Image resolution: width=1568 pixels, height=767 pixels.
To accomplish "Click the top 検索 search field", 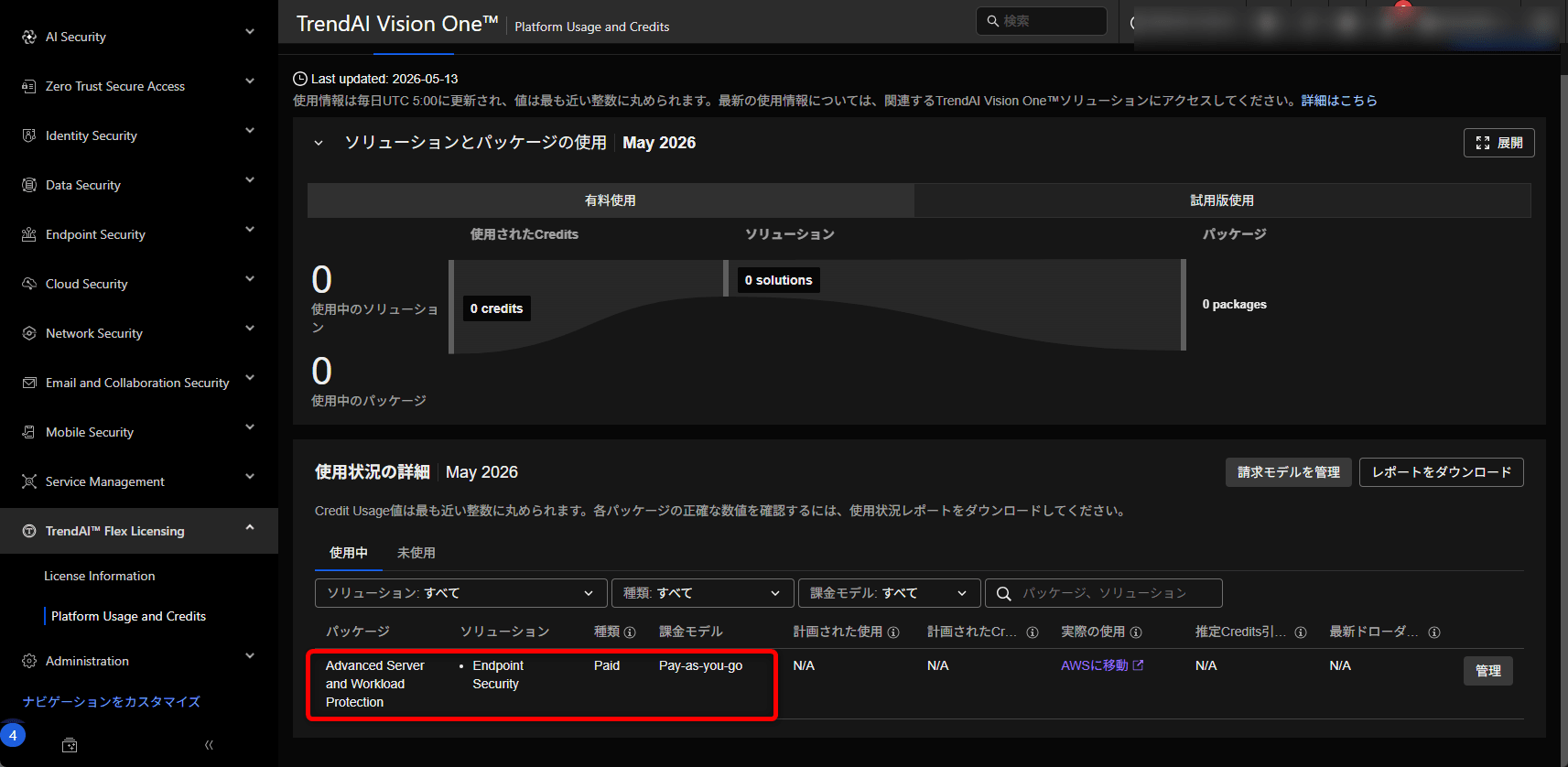I will click(1042, 21).
